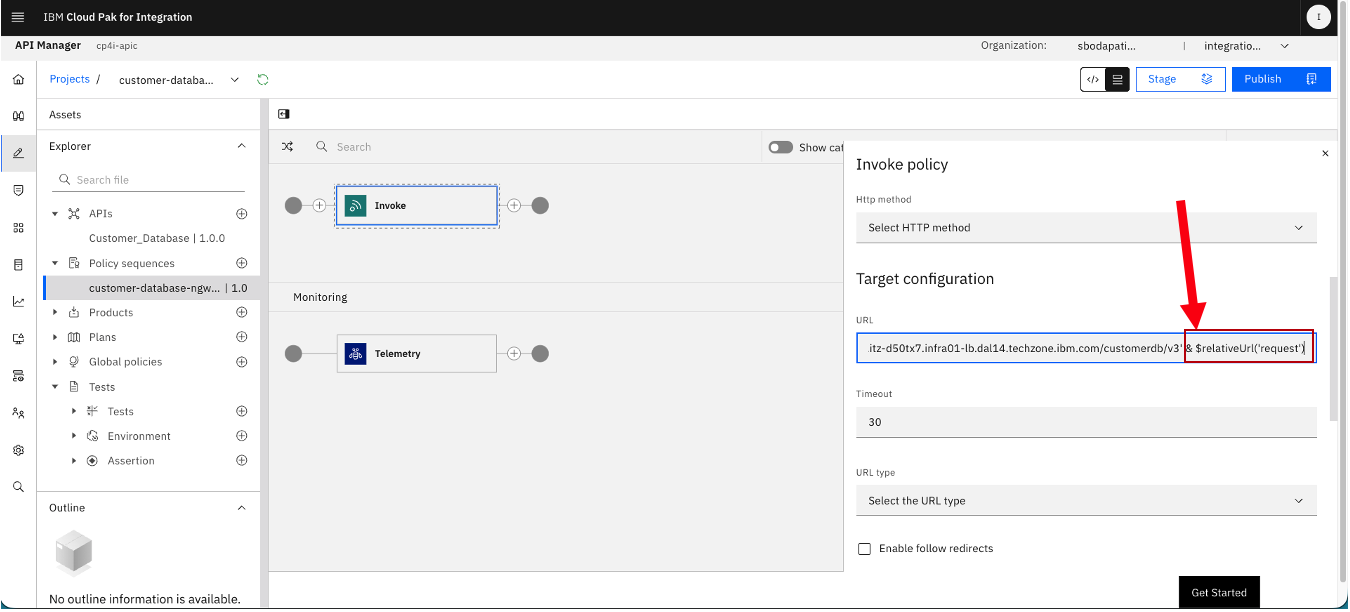Click the Projects breadcrumb link
Image resolution: width=1350 pixels, height=612 pixels.
point(70,79)
